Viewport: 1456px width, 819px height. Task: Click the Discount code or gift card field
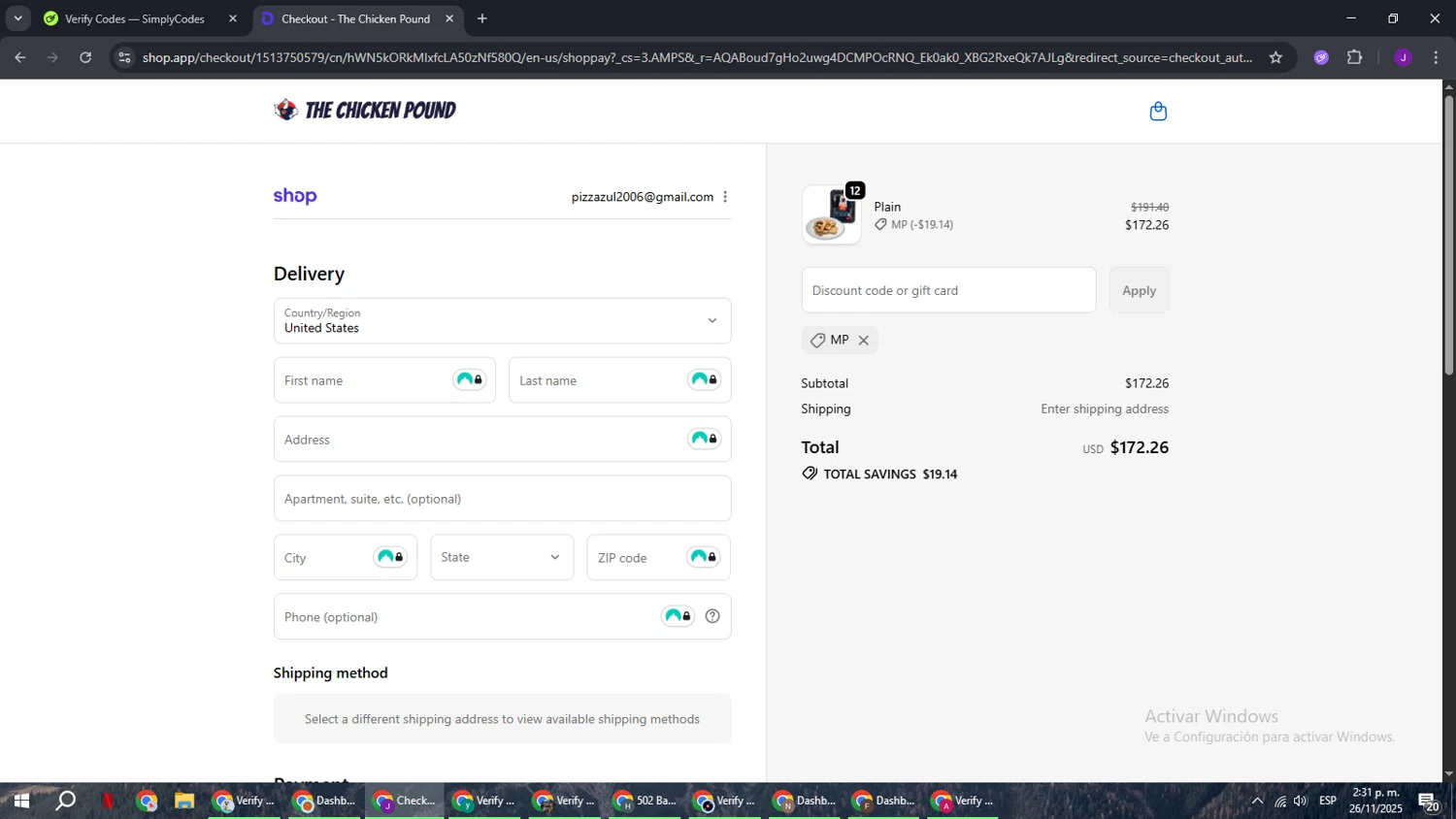(948, 290)
